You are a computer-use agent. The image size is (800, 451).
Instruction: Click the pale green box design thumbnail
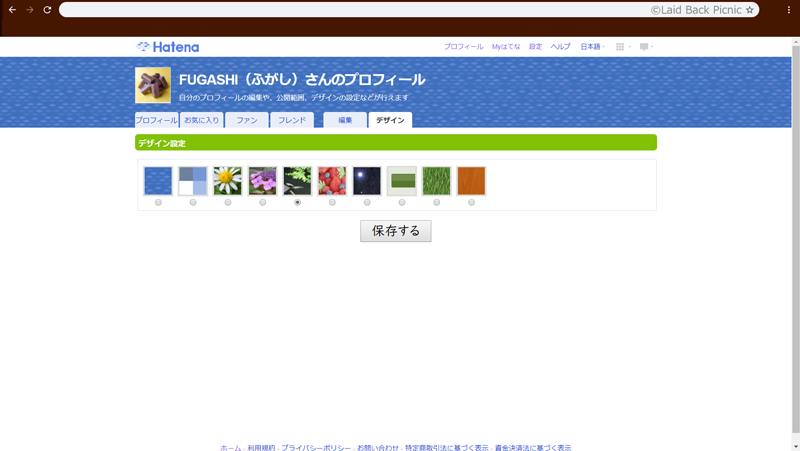click(x=402, y=181)
